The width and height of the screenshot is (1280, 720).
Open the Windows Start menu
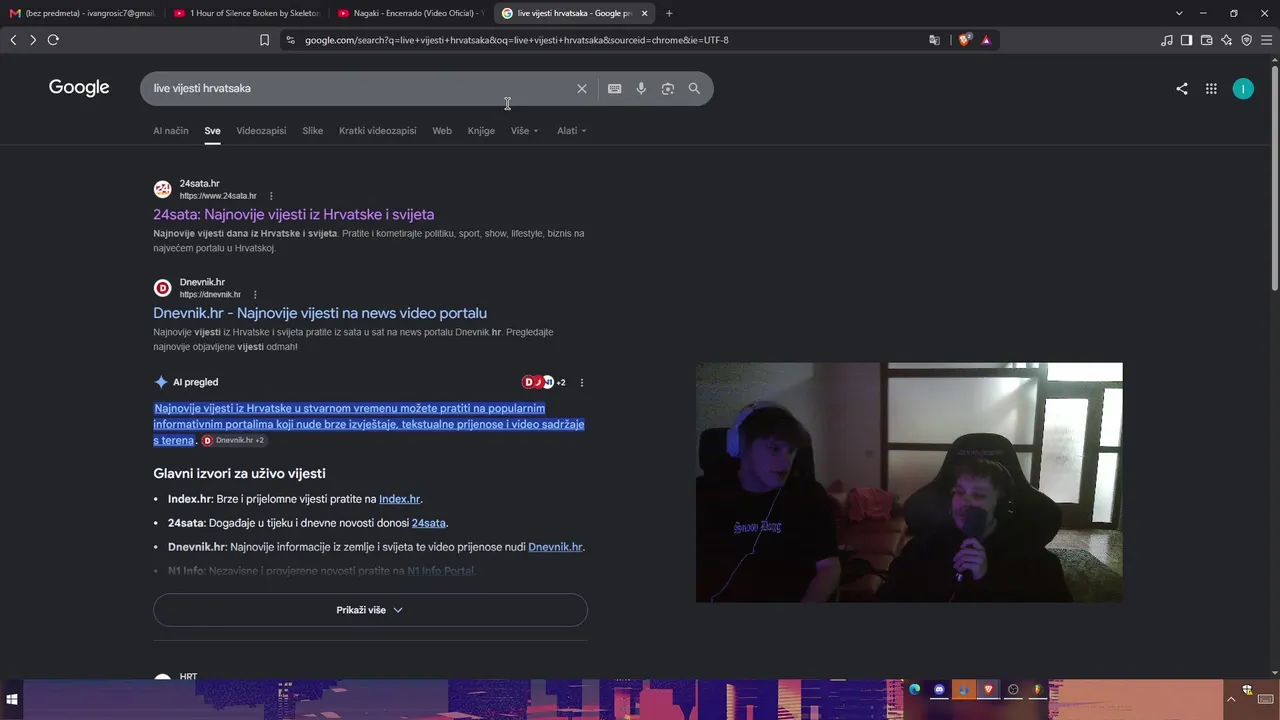click(12, 700)
